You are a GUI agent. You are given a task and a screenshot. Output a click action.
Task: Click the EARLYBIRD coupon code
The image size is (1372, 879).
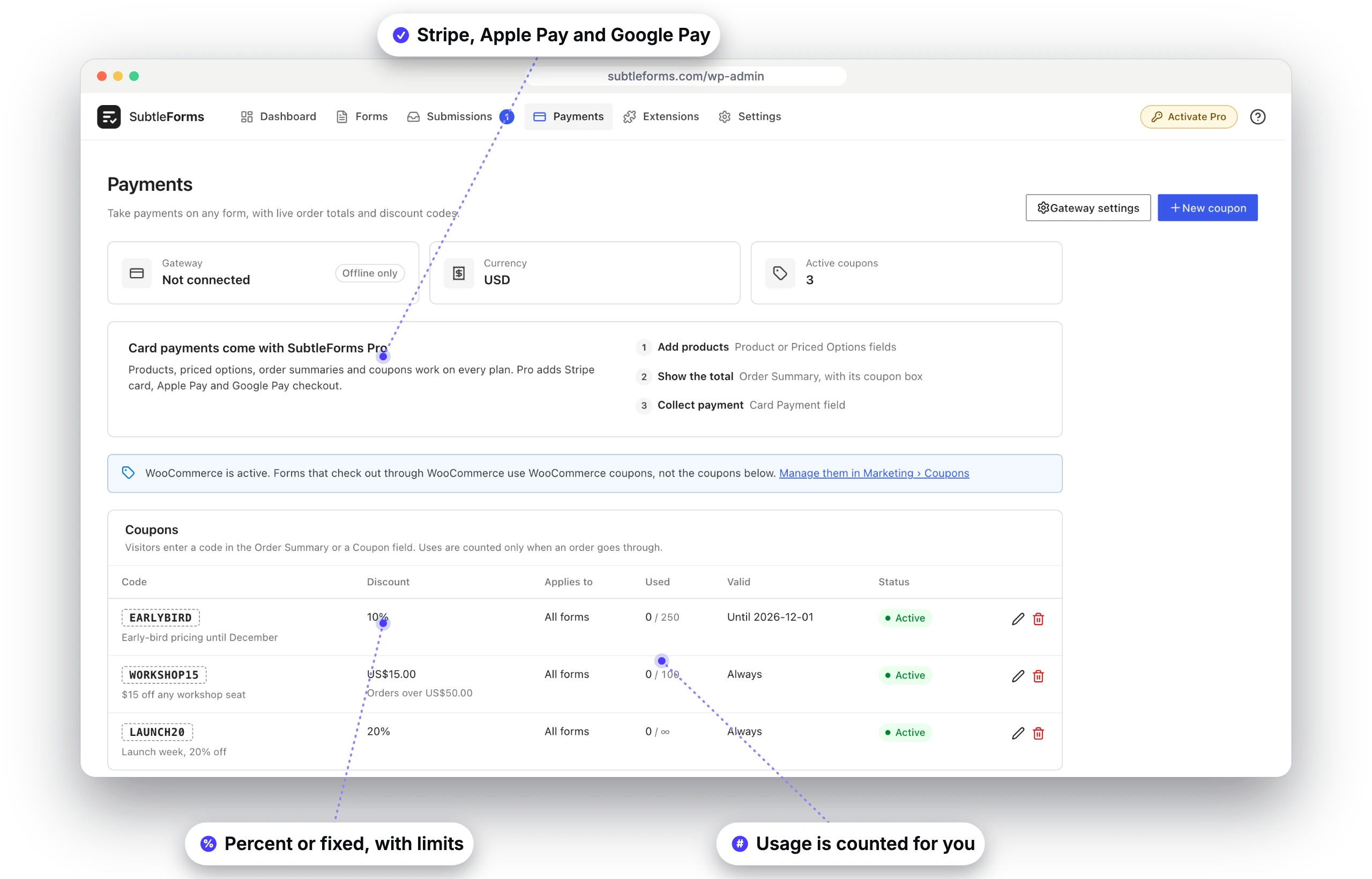pyautogui.click(x=160, y=617)
